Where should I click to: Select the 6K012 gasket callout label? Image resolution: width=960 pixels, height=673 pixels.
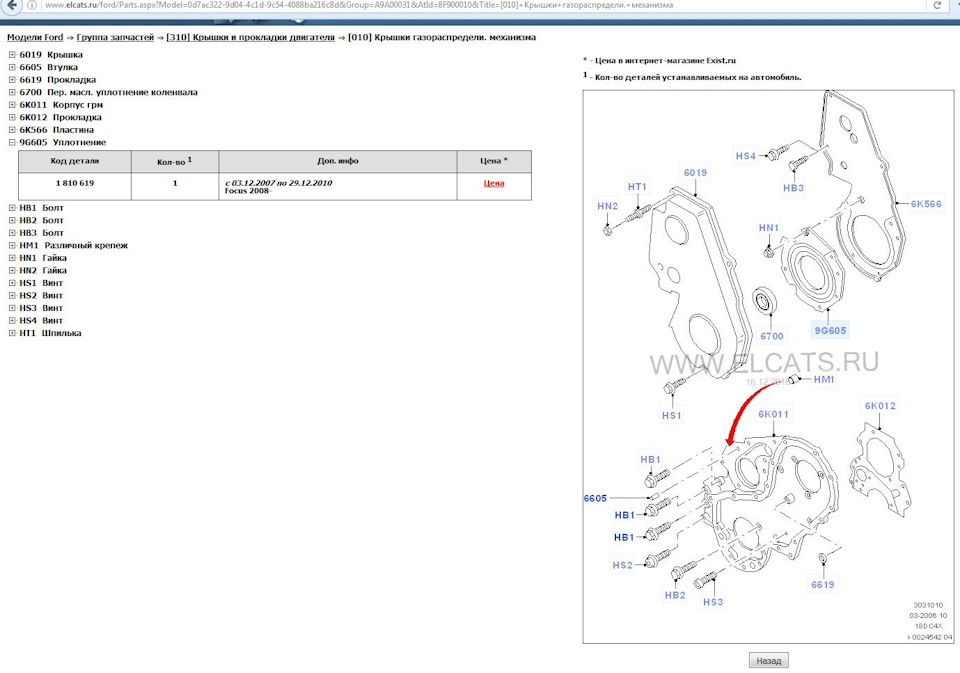coord(880,406)
